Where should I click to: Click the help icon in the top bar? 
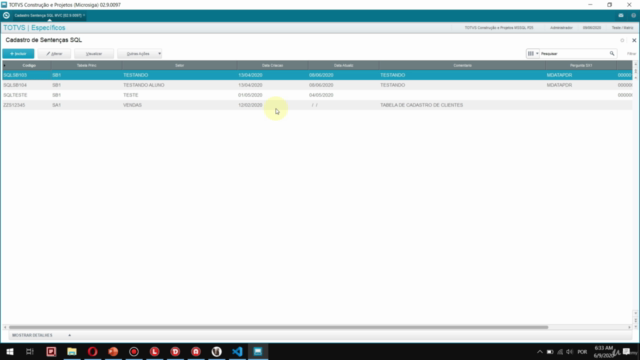point(633,16)
